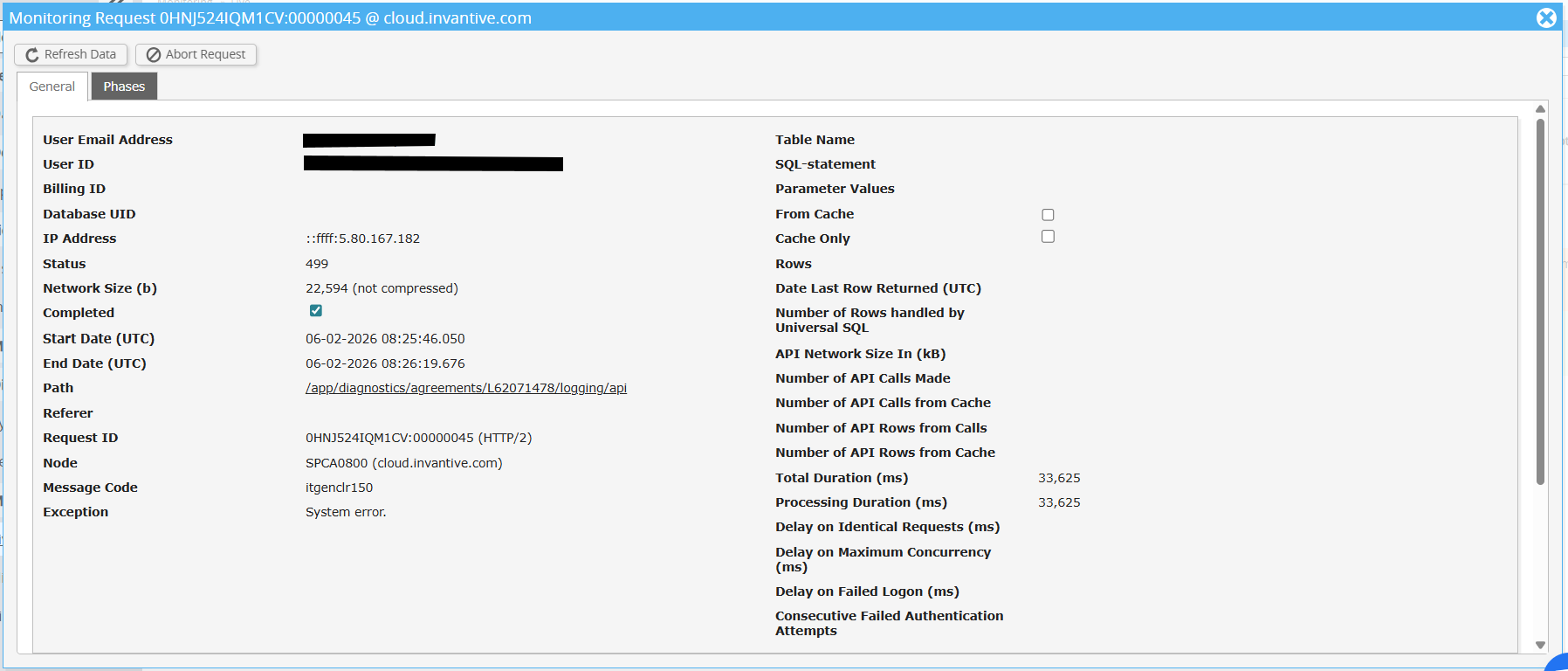
Task: Click the vertical scrollbar thumb
Action: coord(1540,301)
